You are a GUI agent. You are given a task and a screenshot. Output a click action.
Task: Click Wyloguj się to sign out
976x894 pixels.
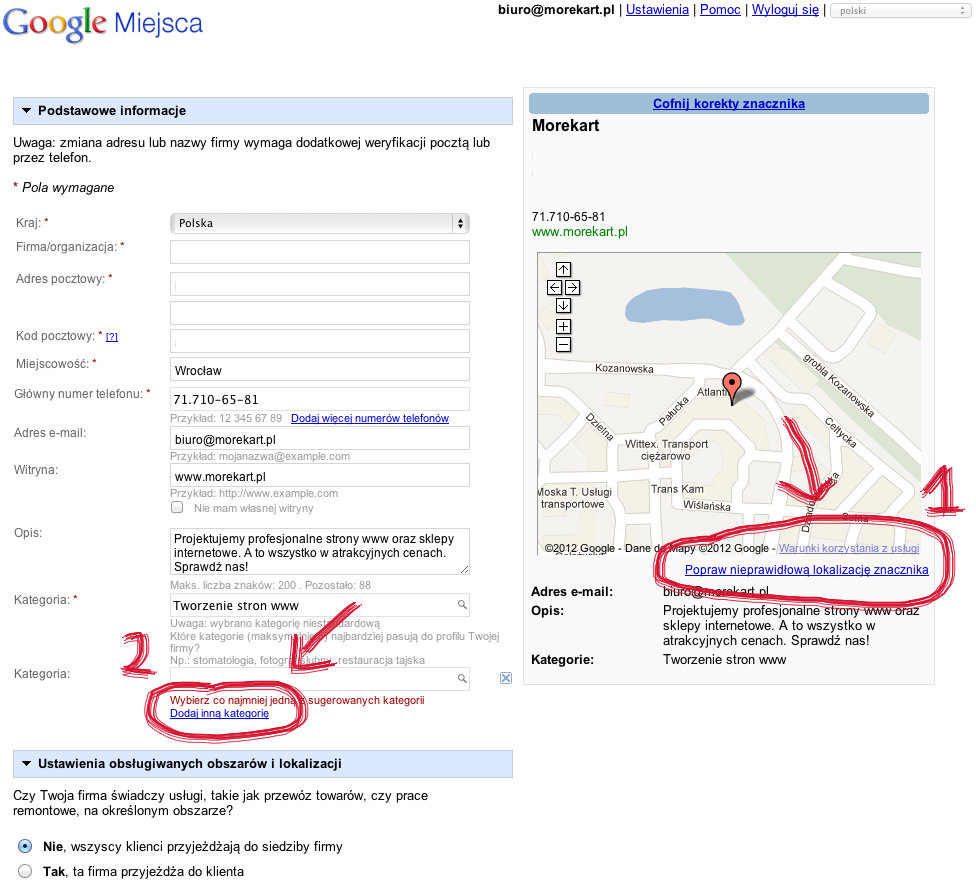point(786,9)
